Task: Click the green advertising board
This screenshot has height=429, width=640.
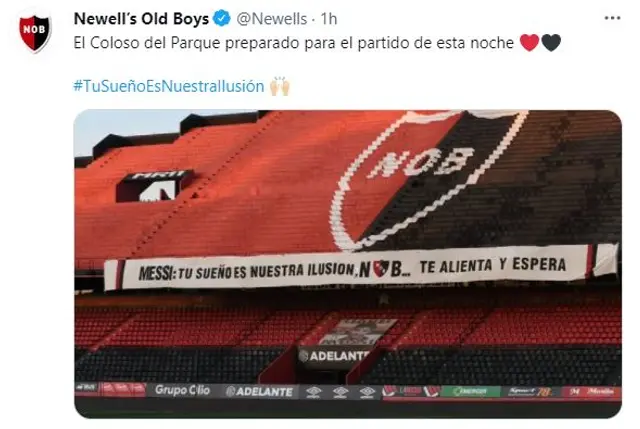Action: point(470,392)
